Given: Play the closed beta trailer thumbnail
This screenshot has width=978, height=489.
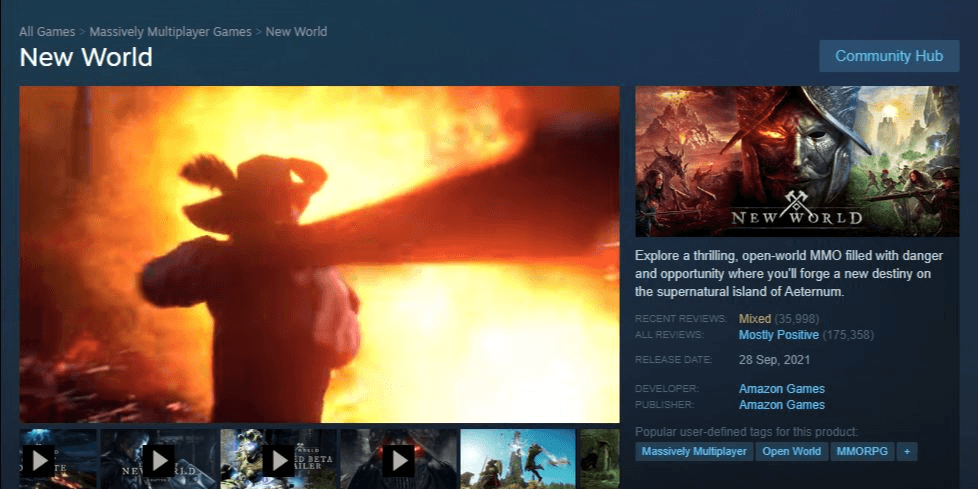Looking at the screenshot, I should pos(278,459).
